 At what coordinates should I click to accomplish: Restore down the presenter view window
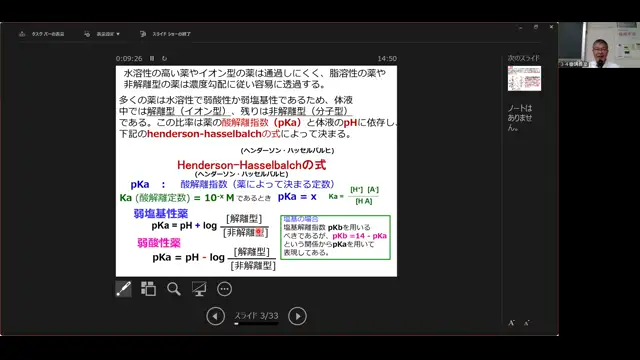[x=536, y=27]
